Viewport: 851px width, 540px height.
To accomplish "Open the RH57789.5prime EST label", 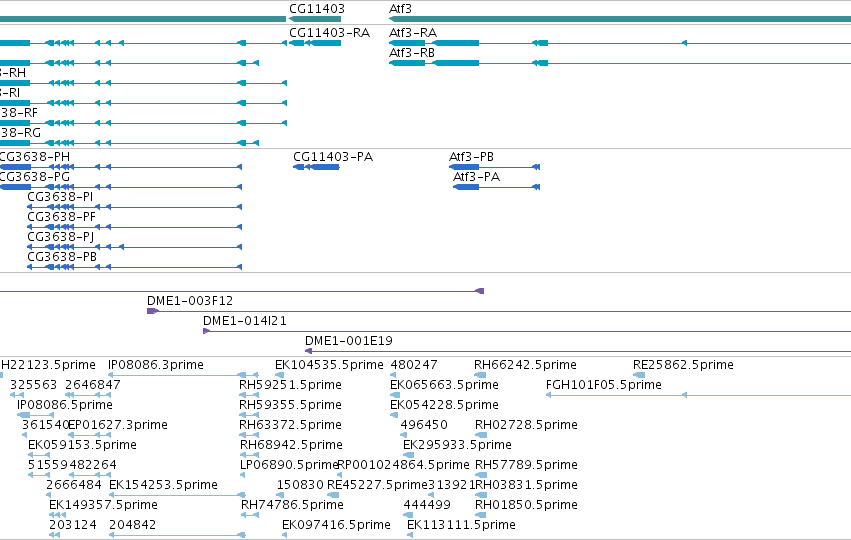I will click(x=526, y=465).
